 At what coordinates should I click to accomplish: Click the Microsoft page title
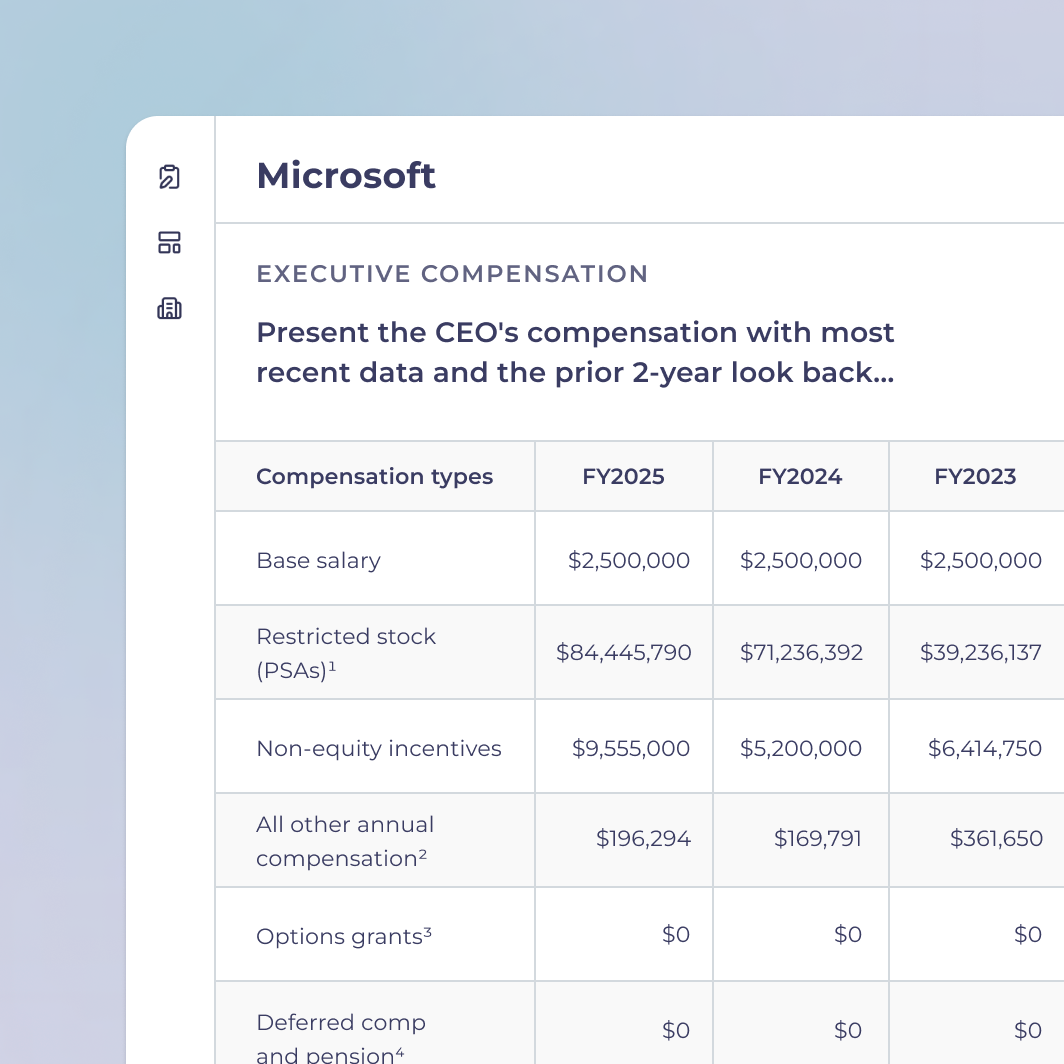[346, 175]
